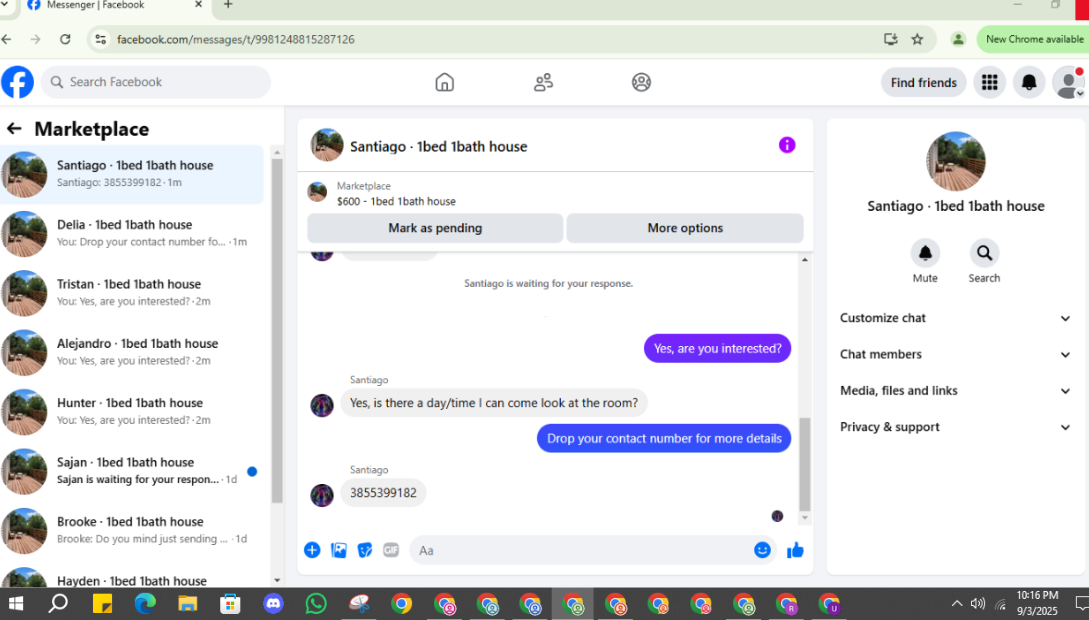Click "Drop your contact number" message bubble
This screenshot has width=1089, height=620.
tap(664, 438)
